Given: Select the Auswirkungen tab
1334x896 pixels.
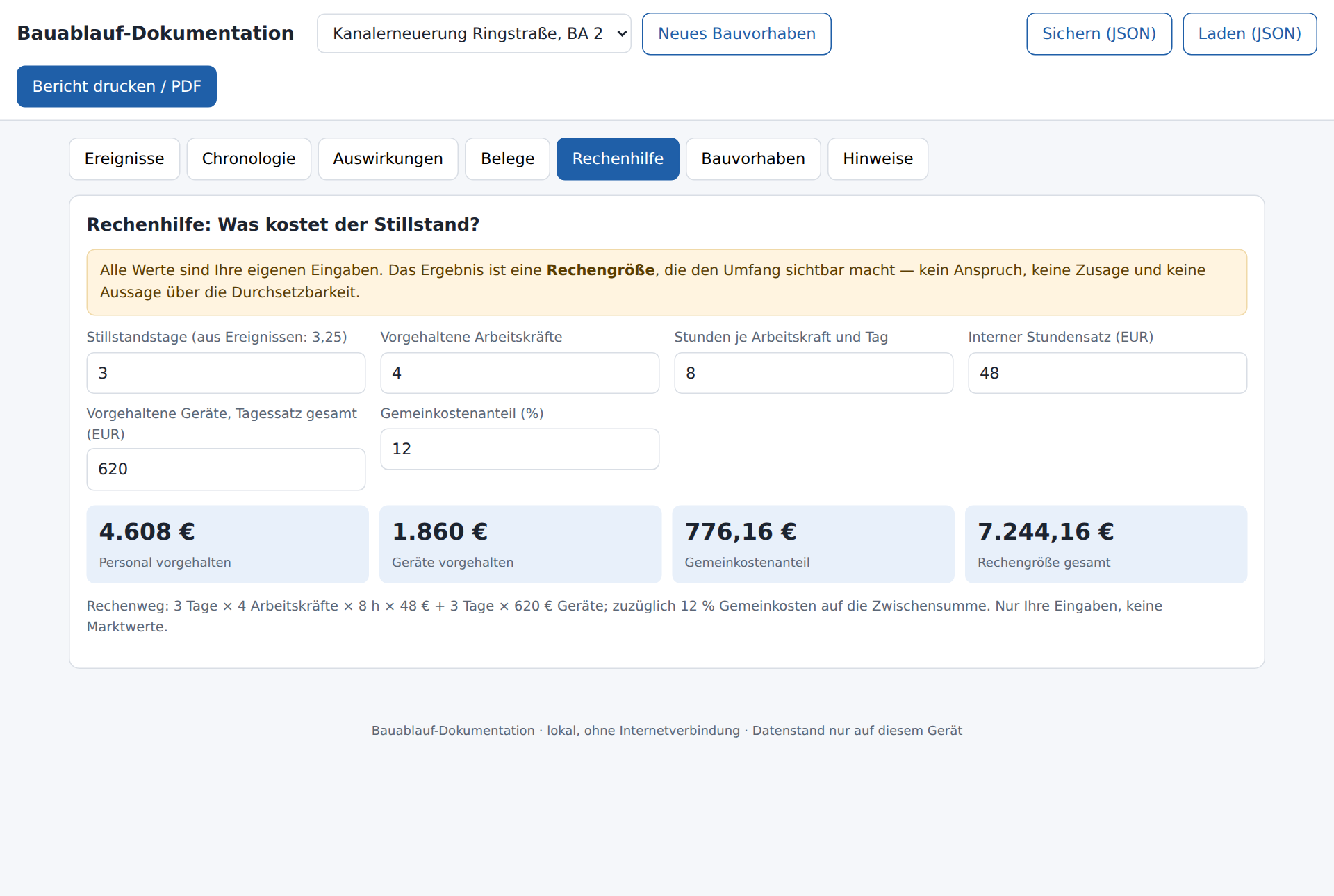Looking at the screenshot, I should coord(388,158).
